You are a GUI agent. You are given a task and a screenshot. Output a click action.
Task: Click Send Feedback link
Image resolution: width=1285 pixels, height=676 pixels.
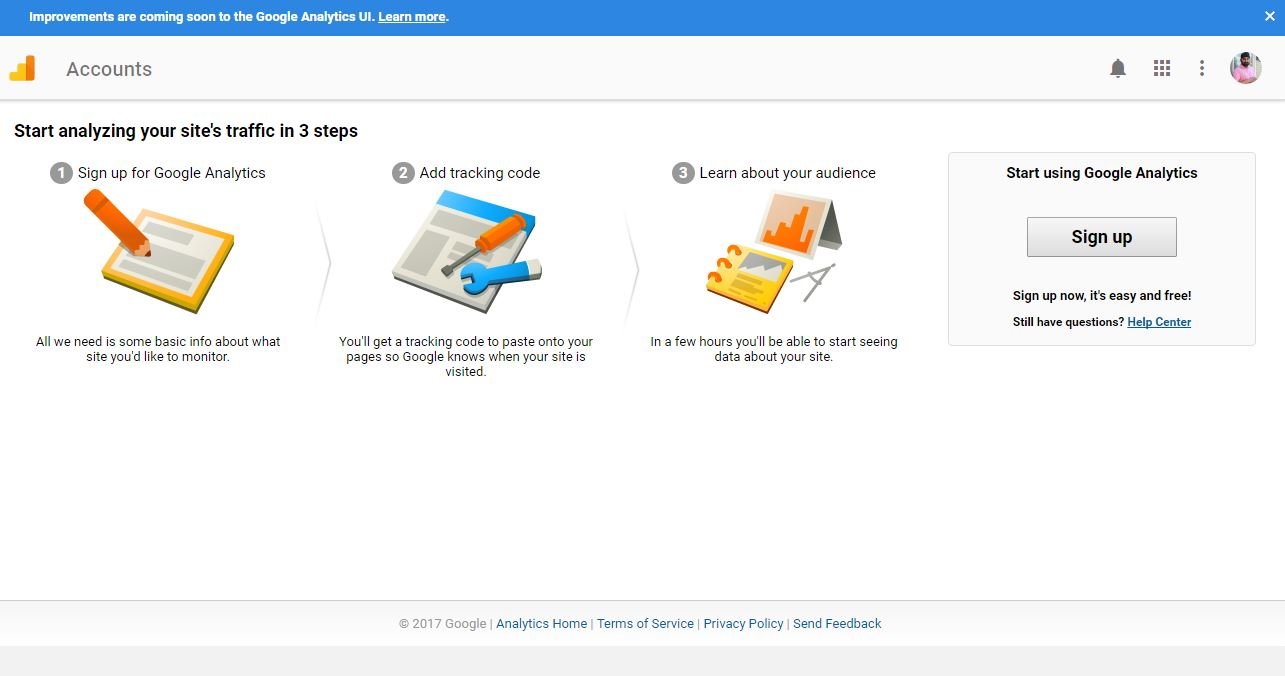pos(837,623)
